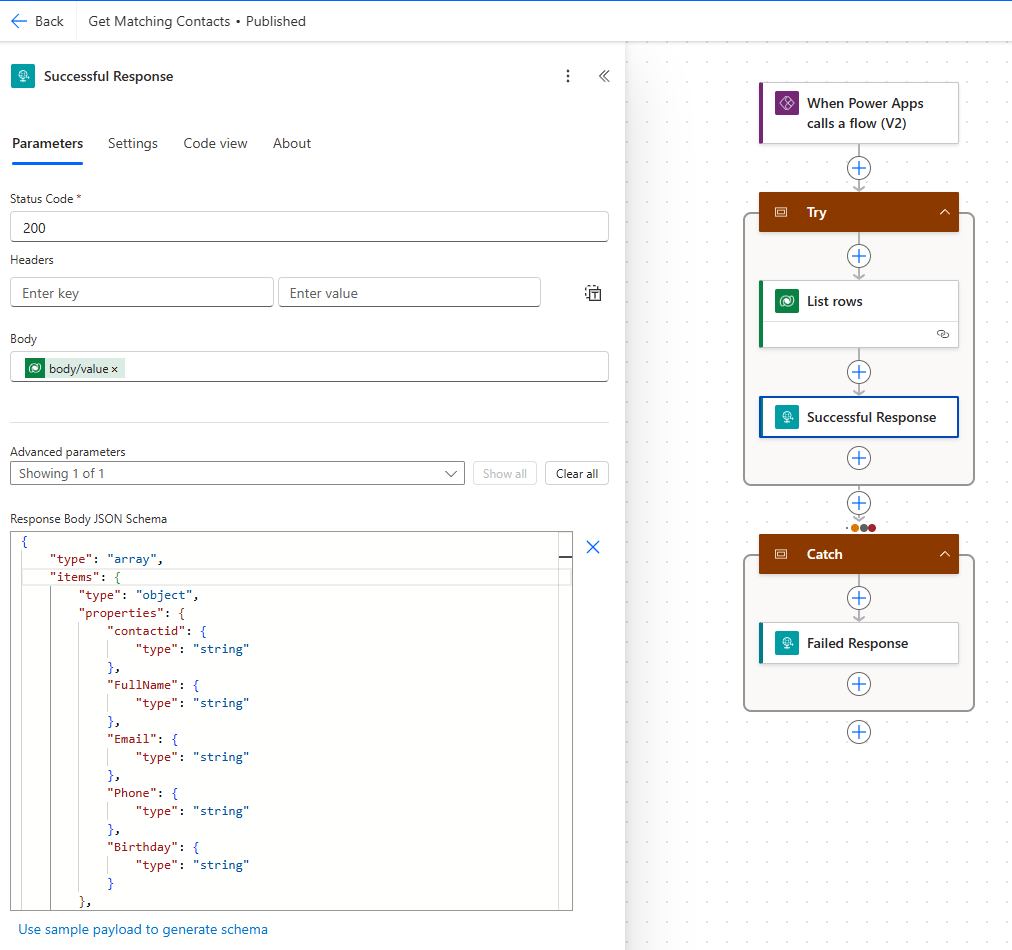Click the Status Code input field

pos(309,228)
